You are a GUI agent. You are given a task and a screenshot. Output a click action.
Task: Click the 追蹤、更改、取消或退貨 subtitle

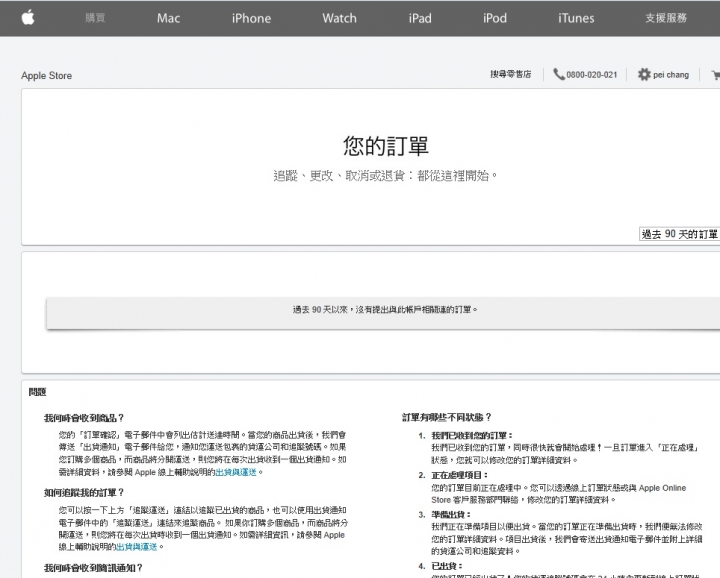385,175
